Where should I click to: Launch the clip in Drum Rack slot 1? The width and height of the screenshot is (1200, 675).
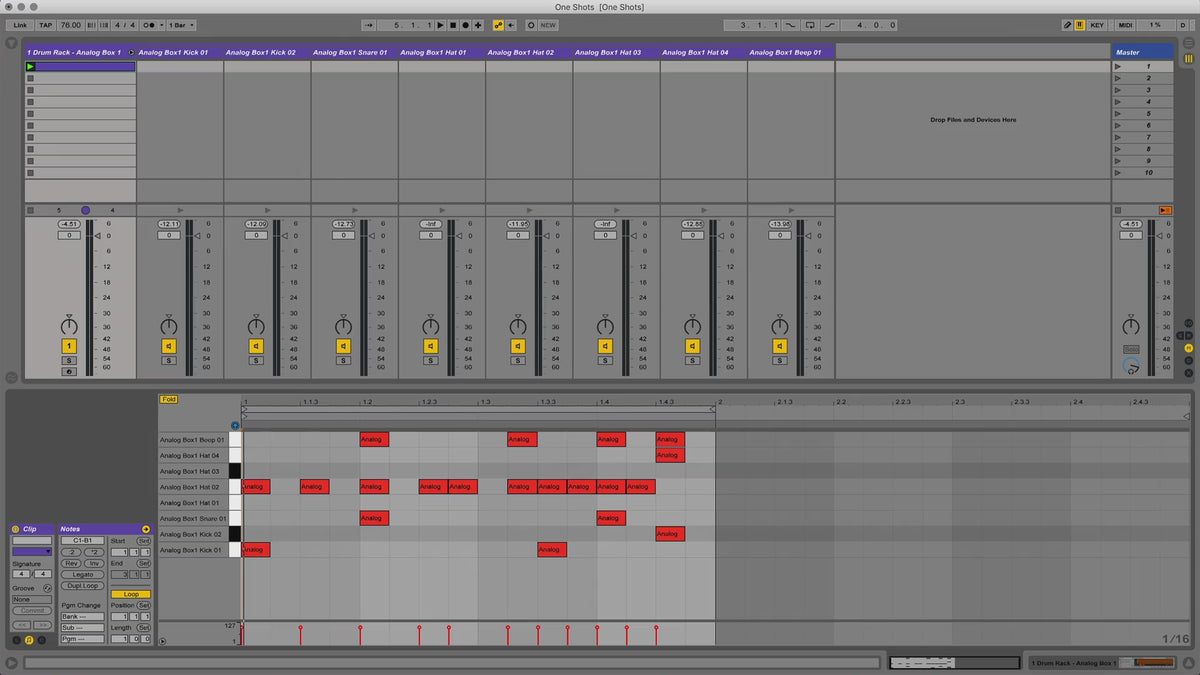pyautogui.click(x=30, y=67)
